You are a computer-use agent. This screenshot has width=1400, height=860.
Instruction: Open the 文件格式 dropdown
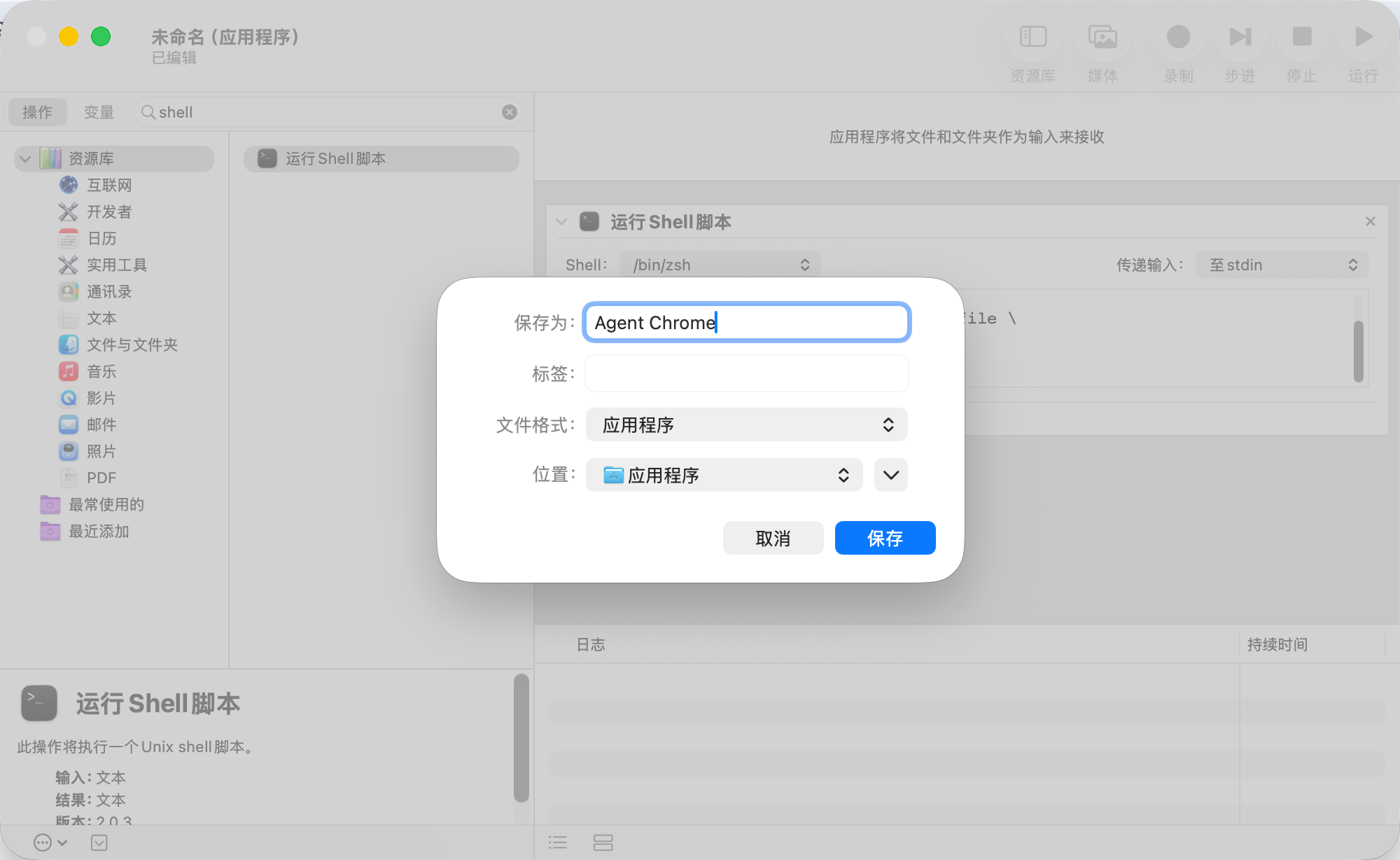click(746, 424)
